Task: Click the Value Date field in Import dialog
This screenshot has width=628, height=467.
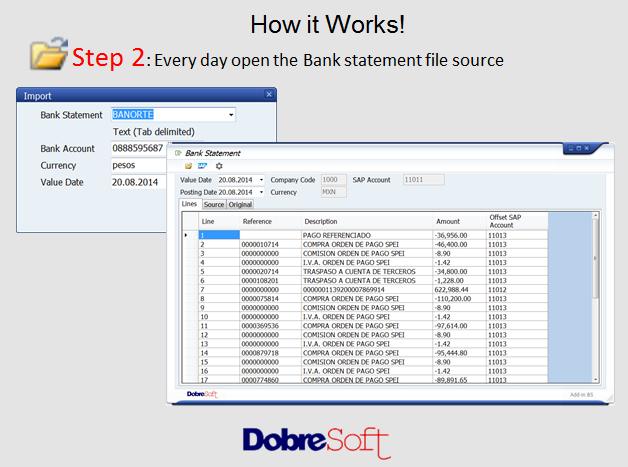Action: [139, 182]
